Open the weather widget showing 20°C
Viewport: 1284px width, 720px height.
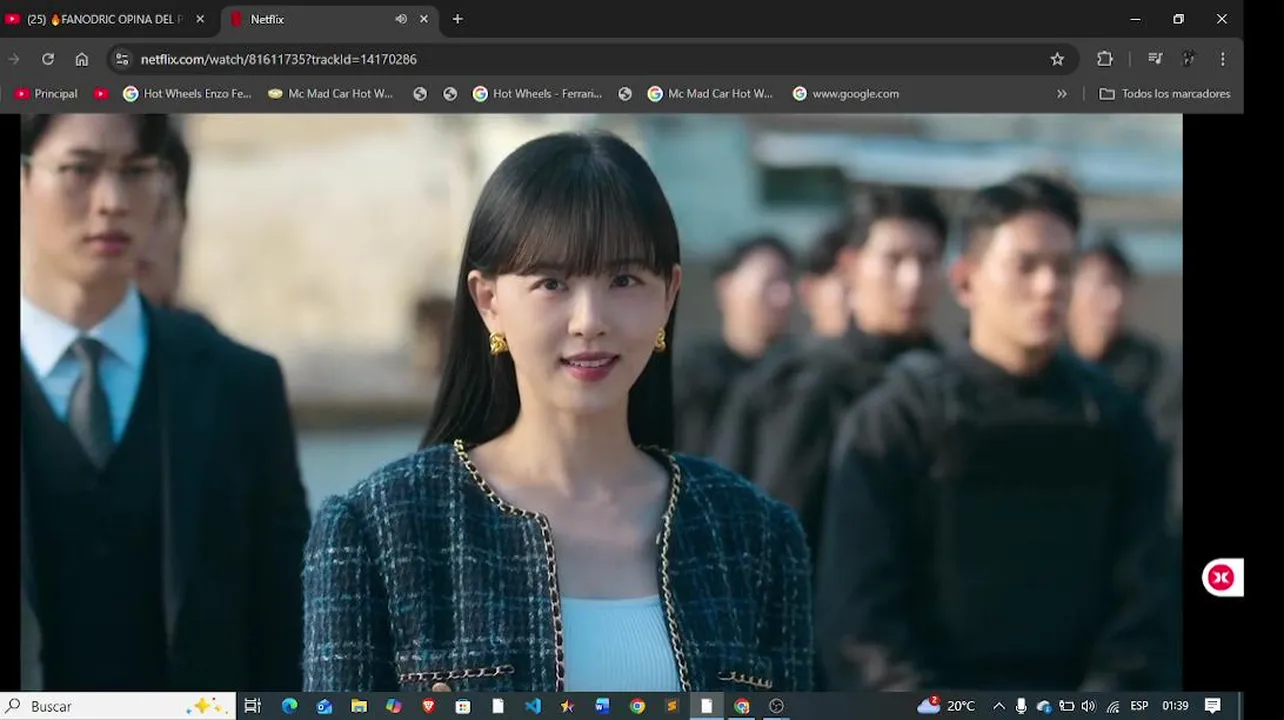coord(947,706)
